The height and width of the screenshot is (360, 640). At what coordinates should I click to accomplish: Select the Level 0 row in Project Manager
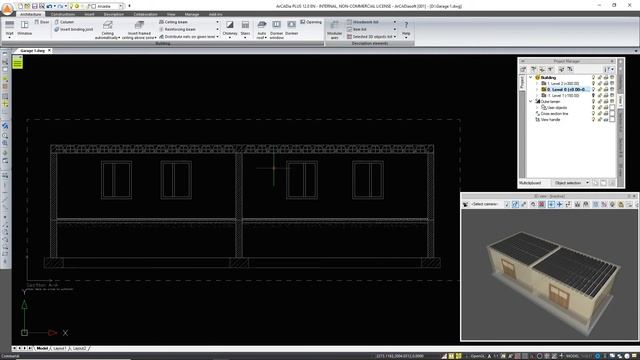pyautogui.click(x=565, y=89)
